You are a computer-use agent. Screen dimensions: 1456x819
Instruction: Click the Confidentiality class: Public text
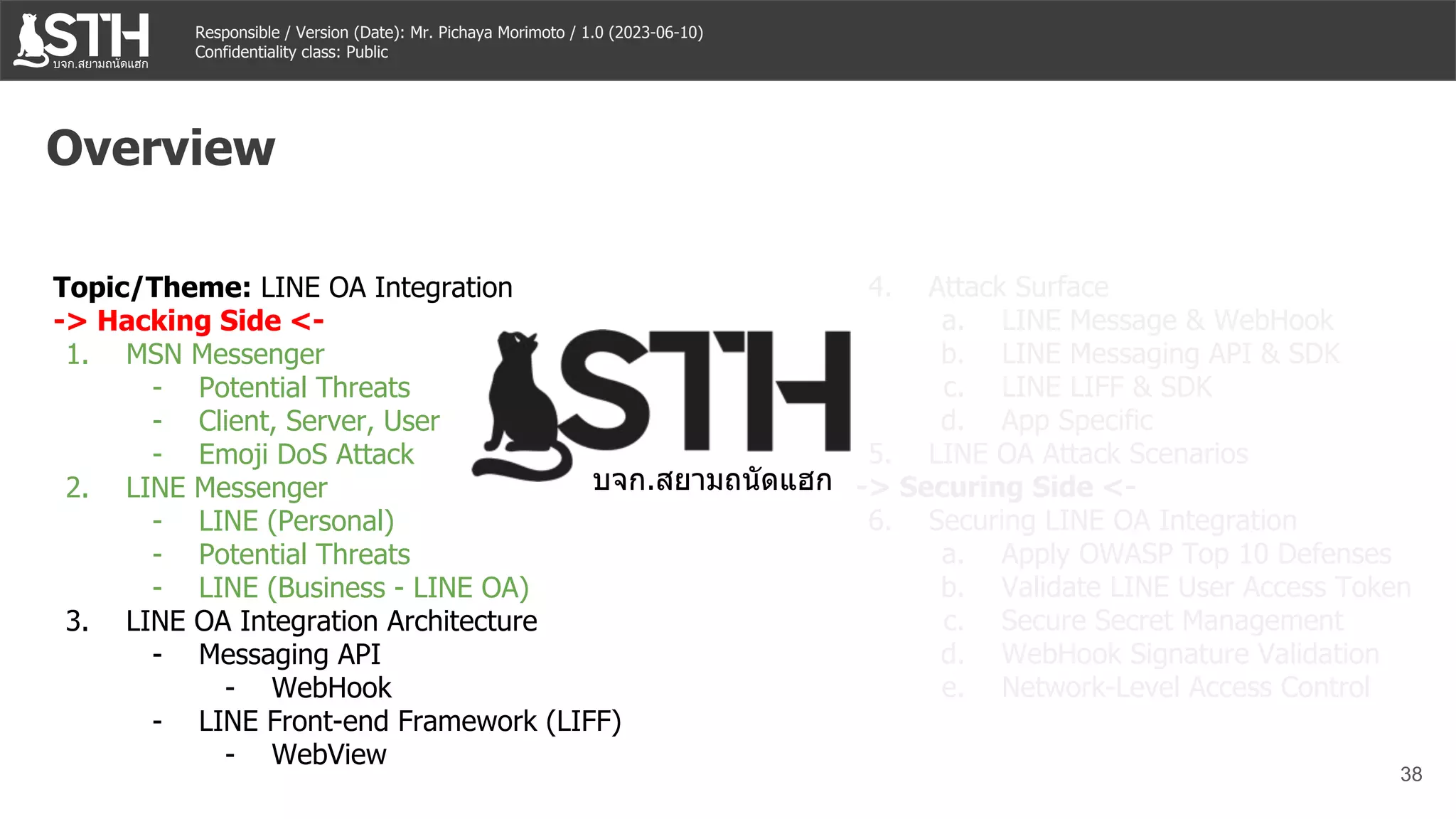[291, 53]
